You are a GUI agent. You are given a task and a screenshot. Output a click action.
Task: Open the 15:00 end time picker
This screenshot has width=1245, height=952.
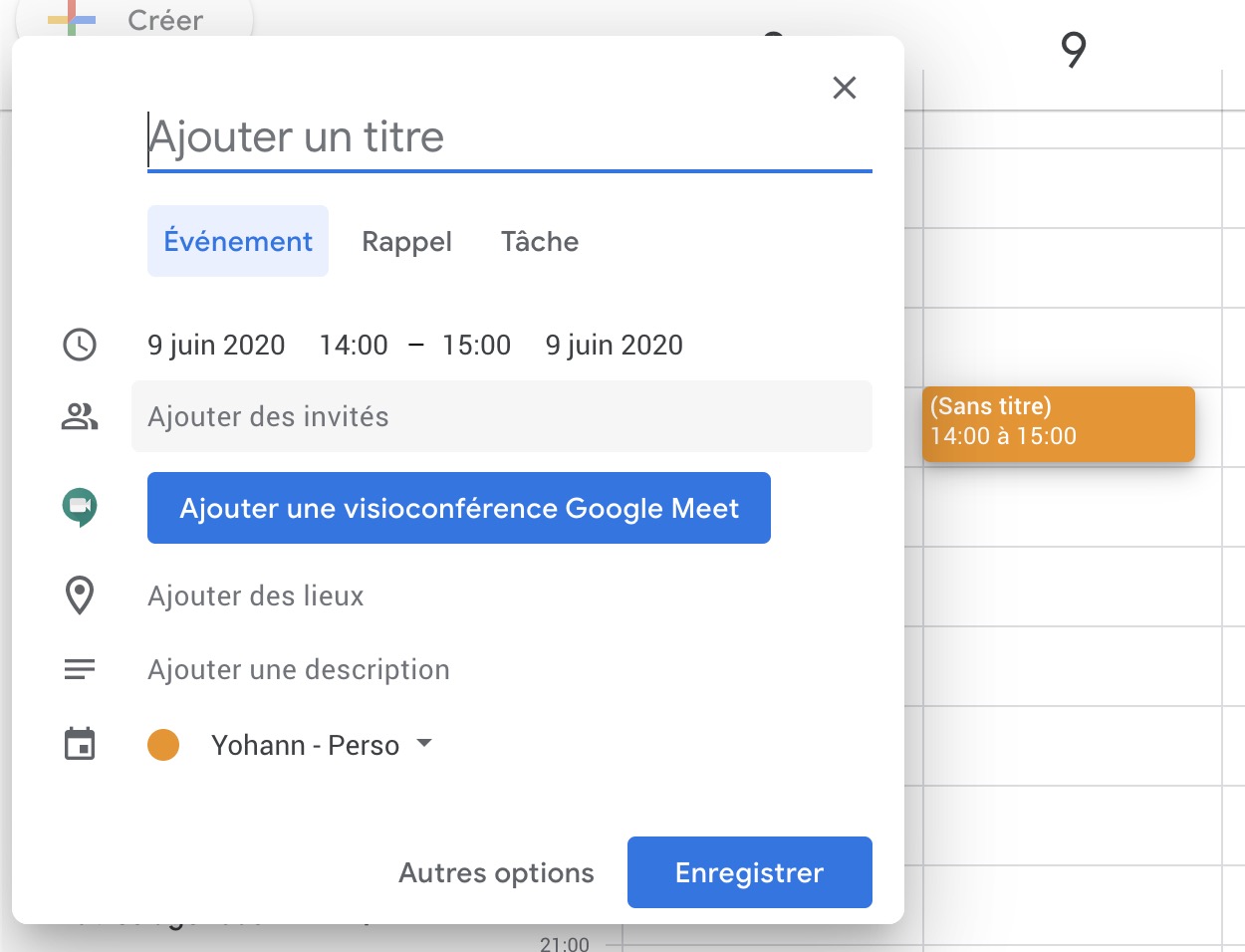click(x=476, y=345)
